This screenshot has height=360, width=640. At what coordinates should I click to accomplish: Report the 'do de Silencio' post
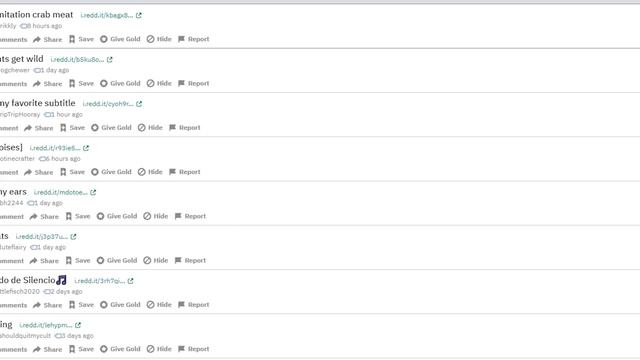pyautogui.click(x=193, y=304)
